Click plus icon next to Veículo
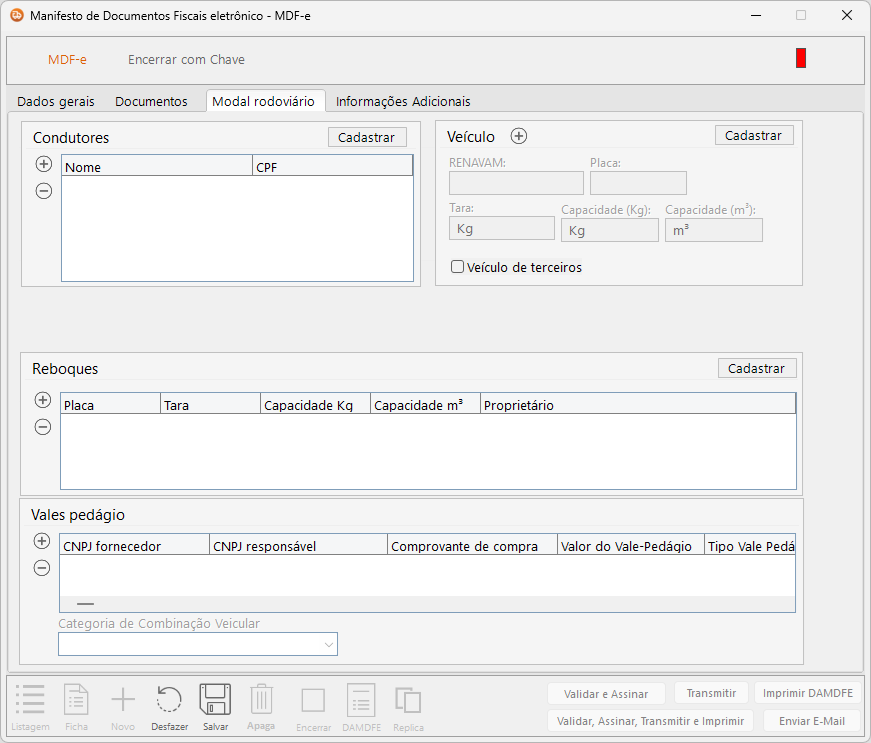 519,137
